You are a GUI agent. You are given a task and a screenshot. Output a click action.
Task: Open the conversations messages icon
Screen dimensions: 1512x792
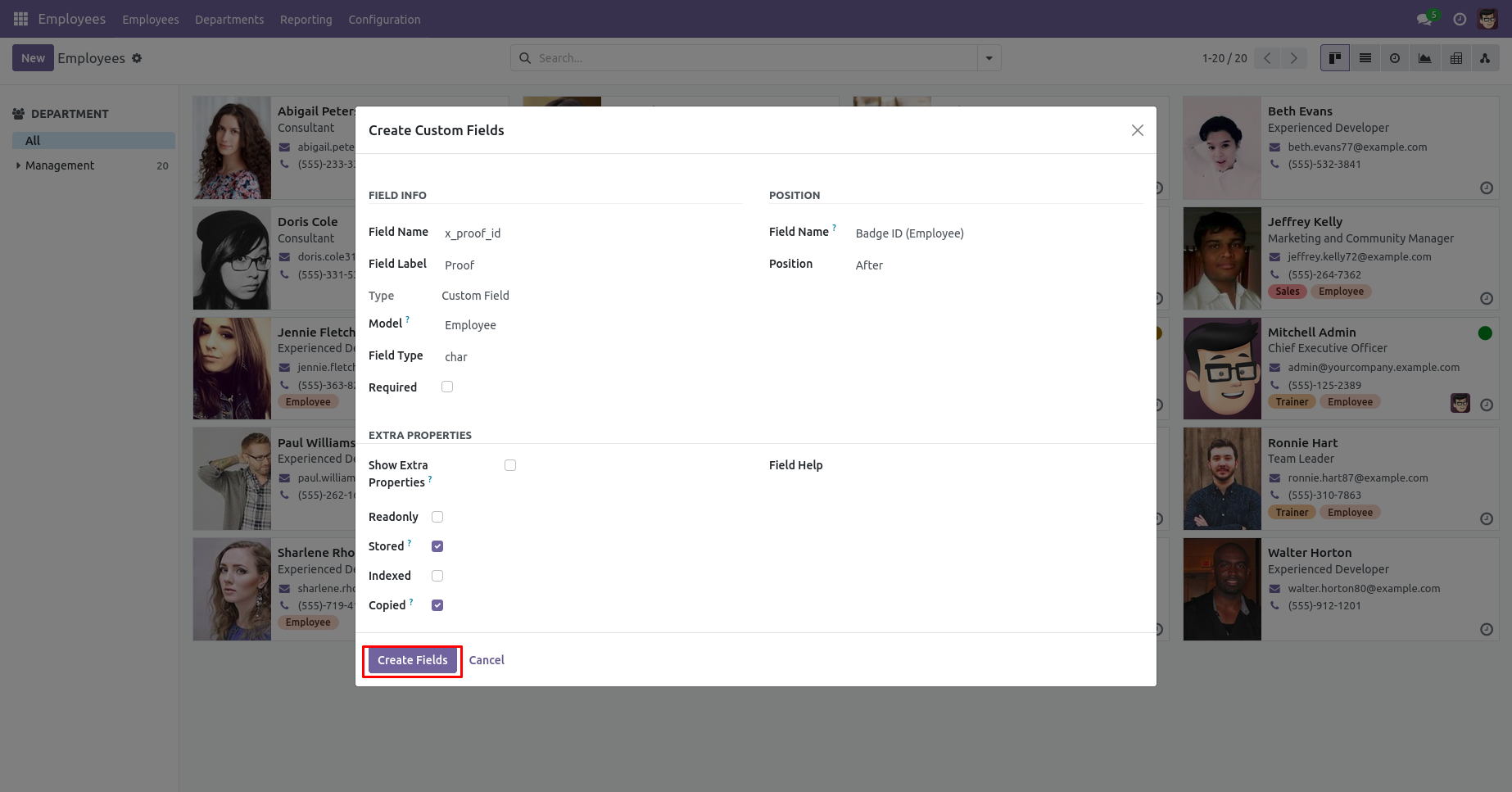pyautogui.click(x=1425, y=19)
